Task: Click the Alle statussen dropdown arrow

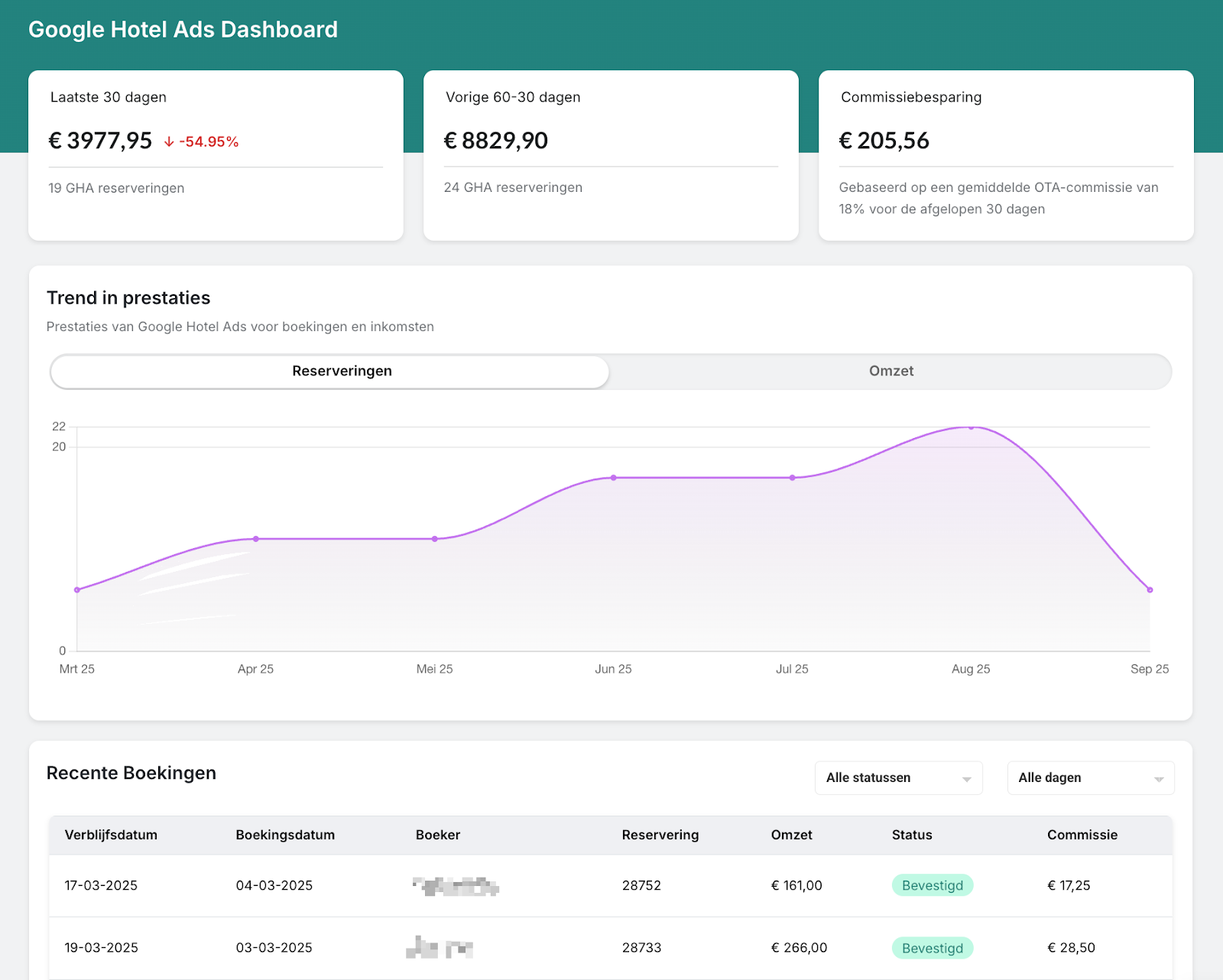Action: pyautogui.click(x=966, y=779)
